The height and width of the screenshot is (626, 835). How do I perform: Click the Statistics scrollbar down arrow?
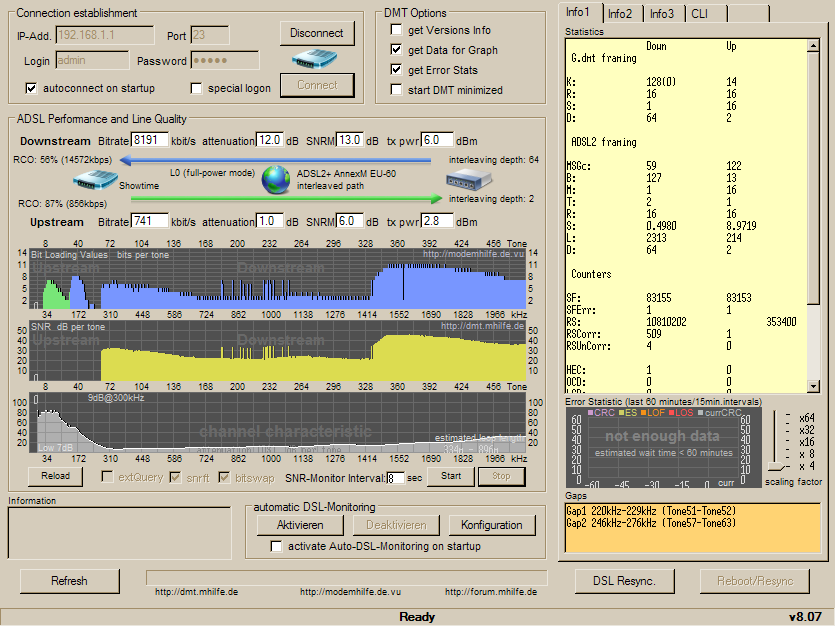coord(813,386)
